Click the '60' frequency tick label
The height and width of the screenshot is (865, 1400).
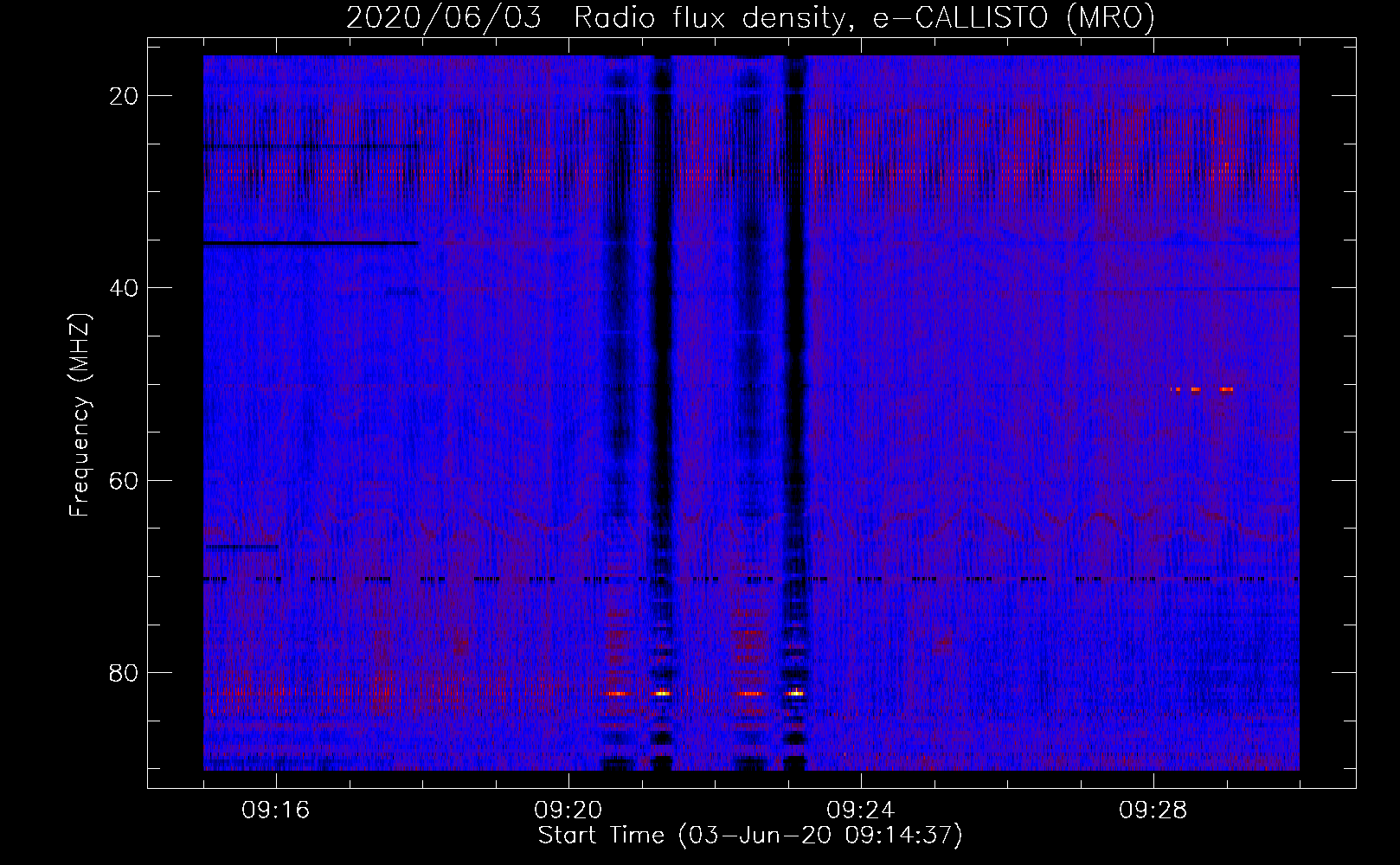pyautogui.click(x=124, y=480)
